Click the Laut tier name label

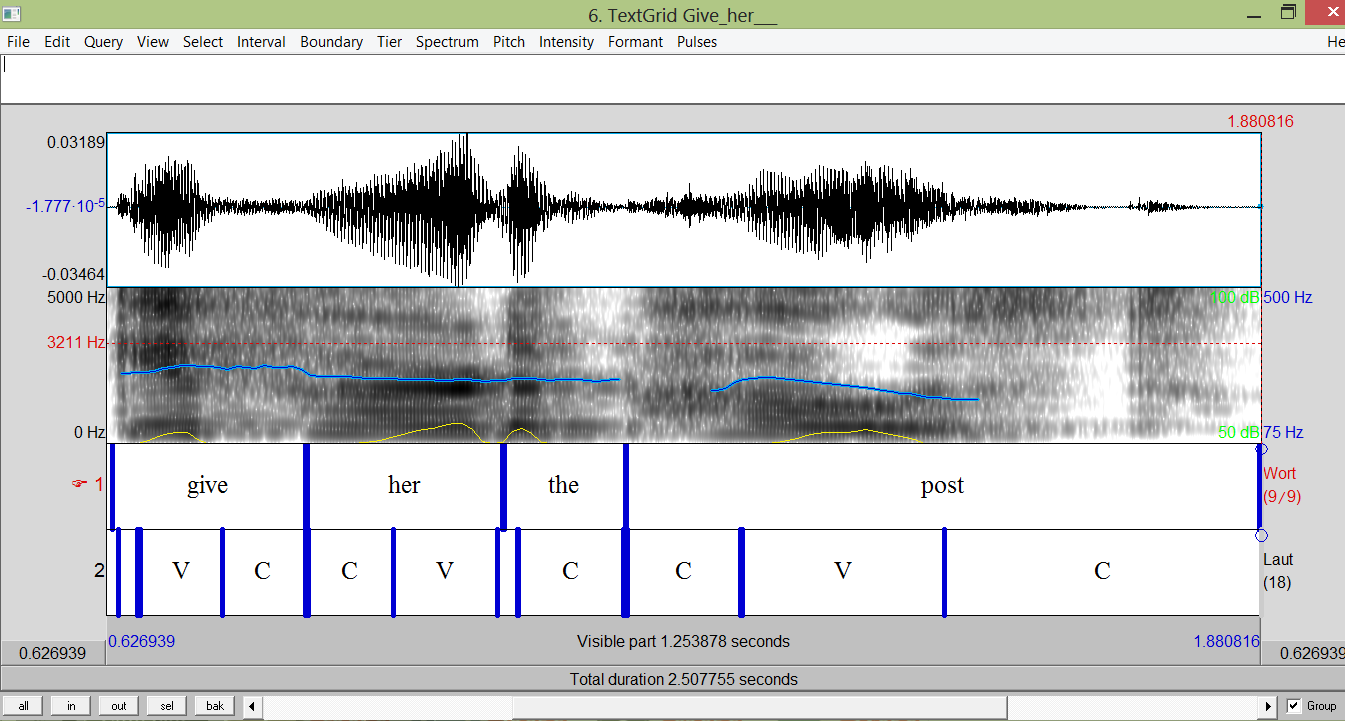click(1278, 561)
